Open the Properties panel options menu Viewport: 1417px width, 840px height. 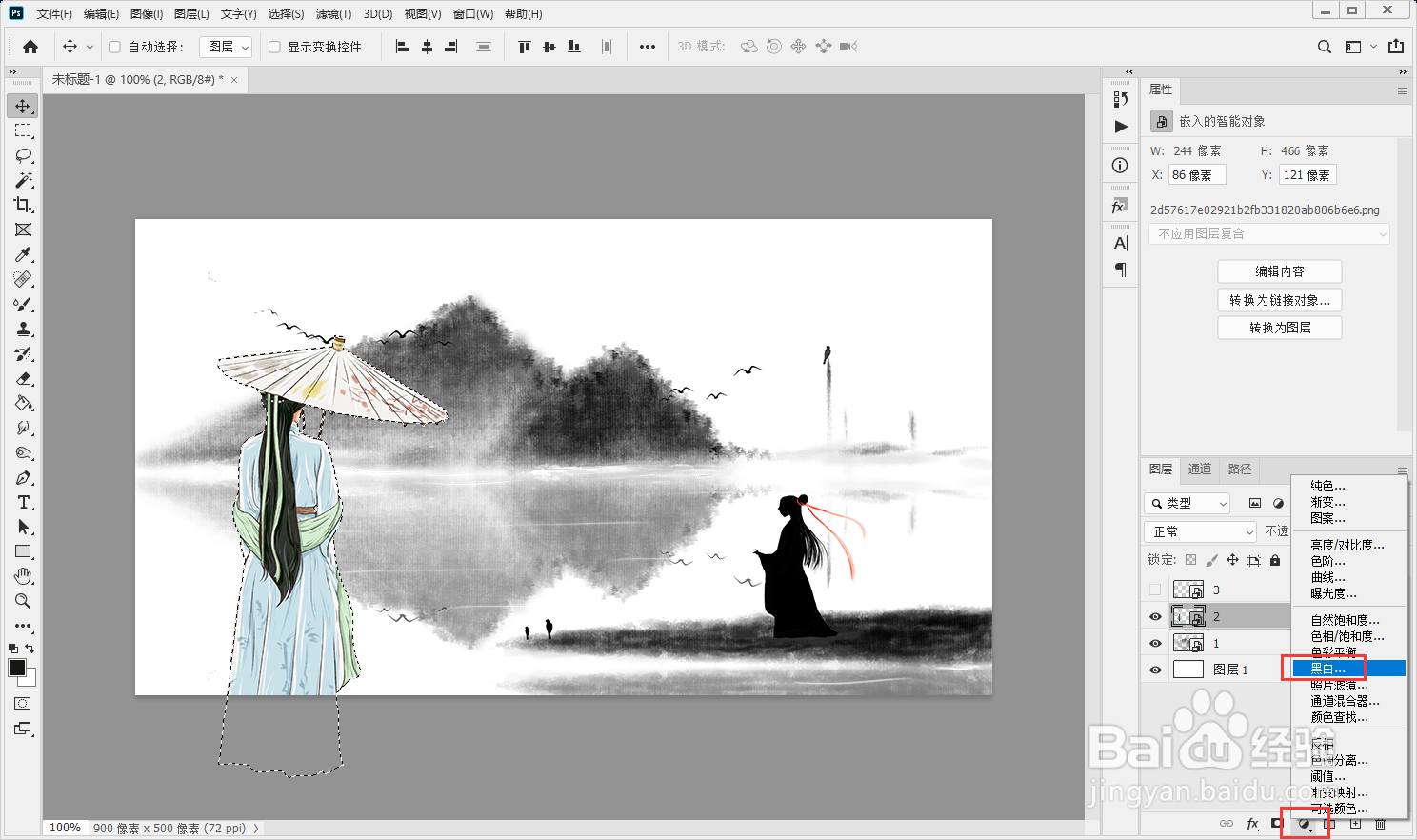coord(1402,90)
